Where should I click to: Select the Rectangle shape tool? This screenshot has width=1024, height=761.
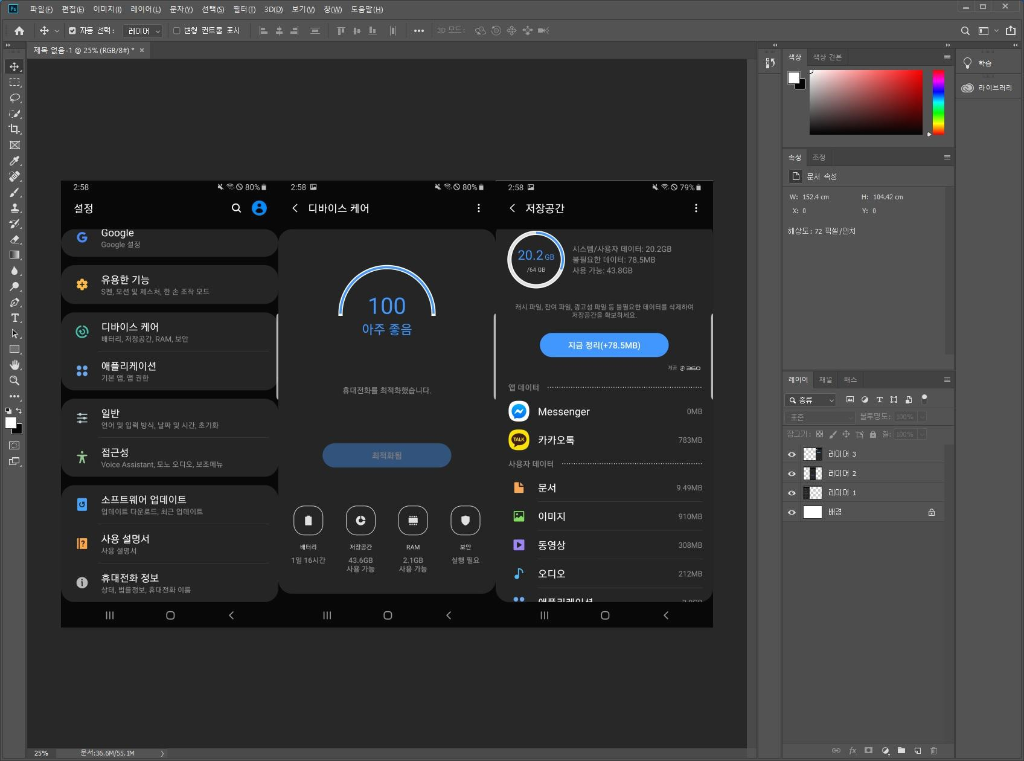(x=14, y=349)
